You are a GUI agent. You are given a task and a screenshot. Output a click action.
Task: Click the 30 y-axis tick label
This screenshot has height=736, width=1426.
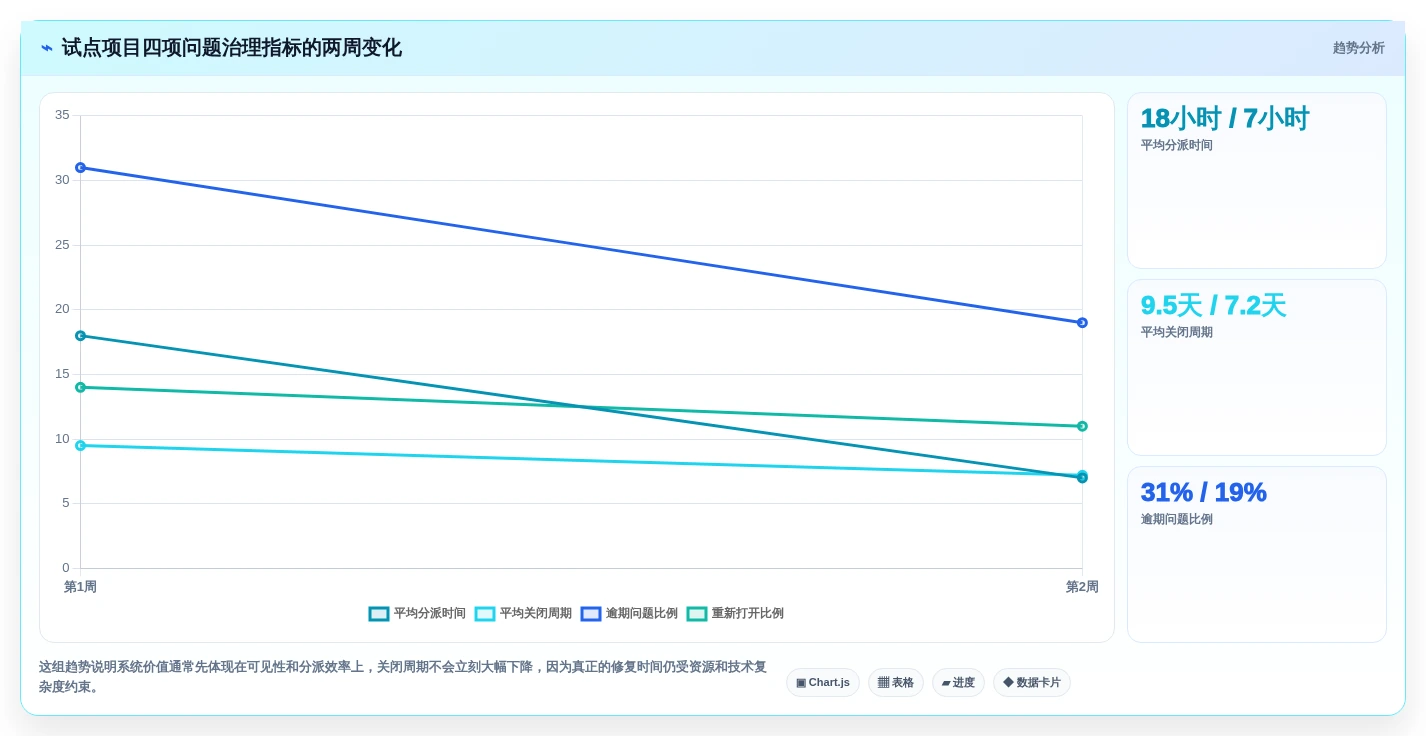[x=62, y=180]
